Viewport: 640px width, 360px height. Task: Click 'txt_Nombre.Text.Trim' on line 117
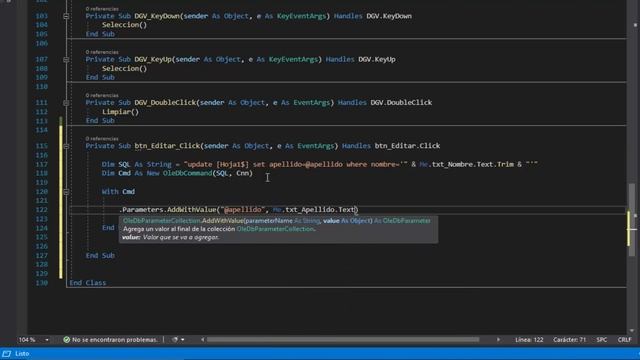tap(473, 164)
